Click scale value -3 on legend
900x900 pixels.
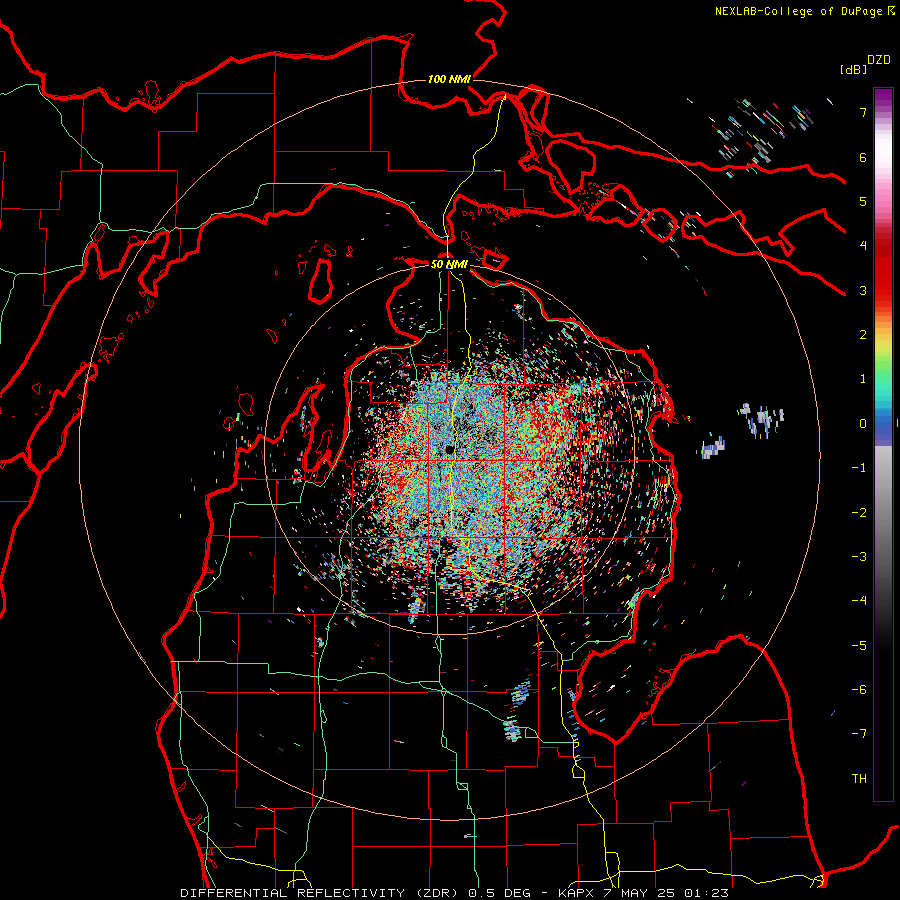[859, 557]
